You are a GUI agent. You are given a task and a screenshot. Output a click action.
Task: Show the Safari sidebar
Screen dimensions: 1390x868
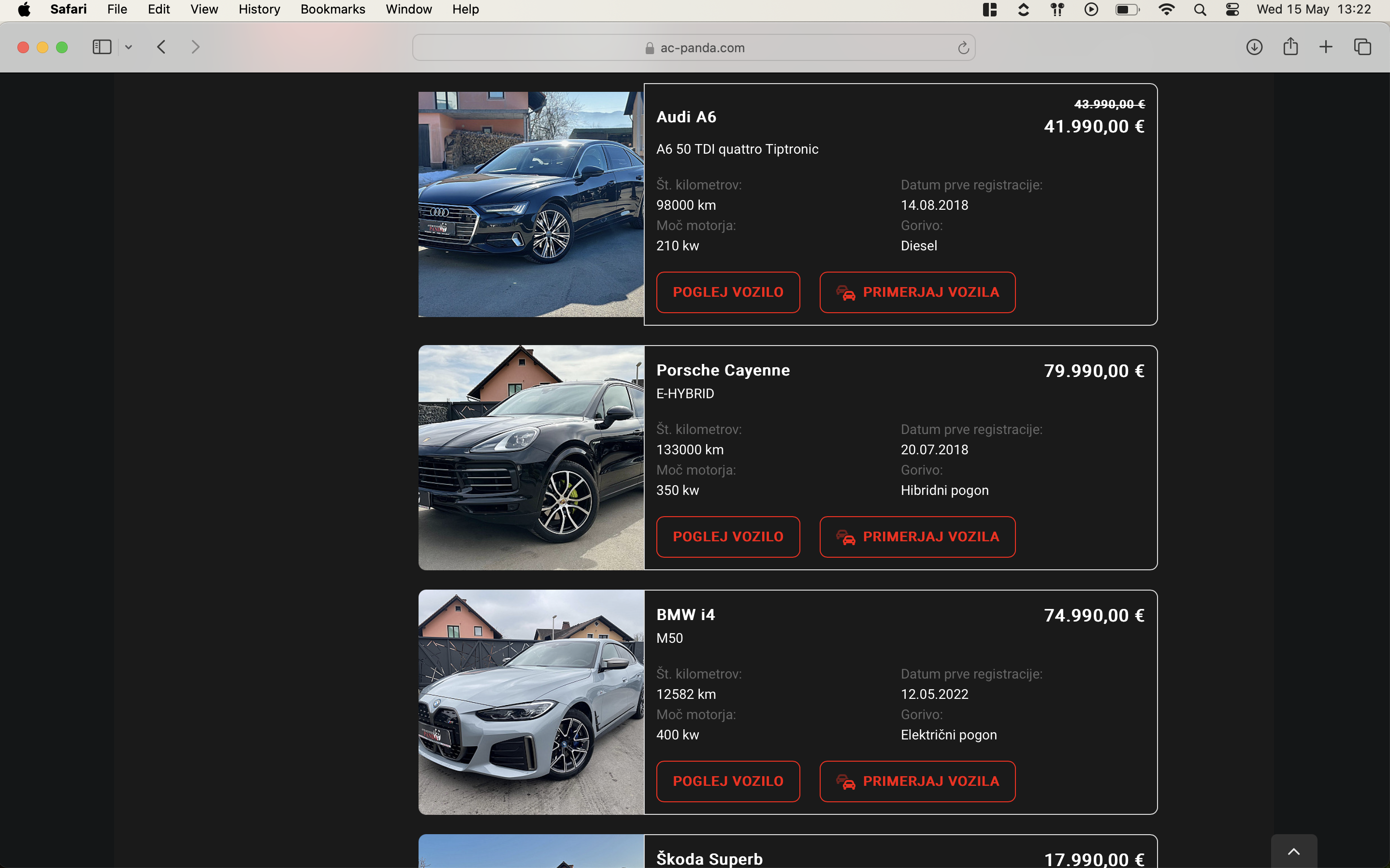pyautogui.click(x=101, y=47)
